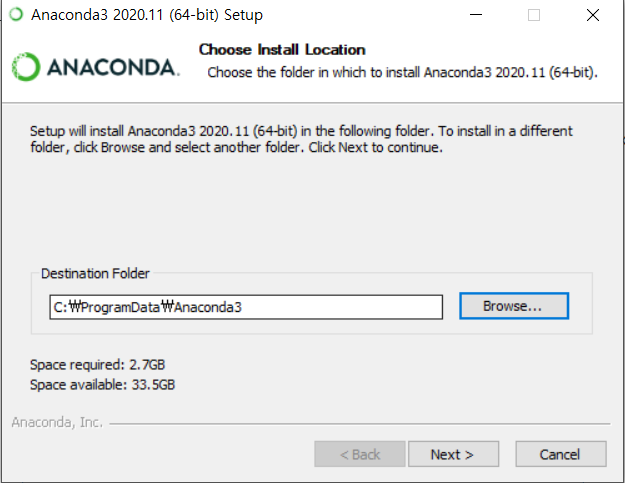Image resolution: width=625 pixels, height=483 pixels.
Task: Click the maximize box in title bar
Action: (534, 15)
